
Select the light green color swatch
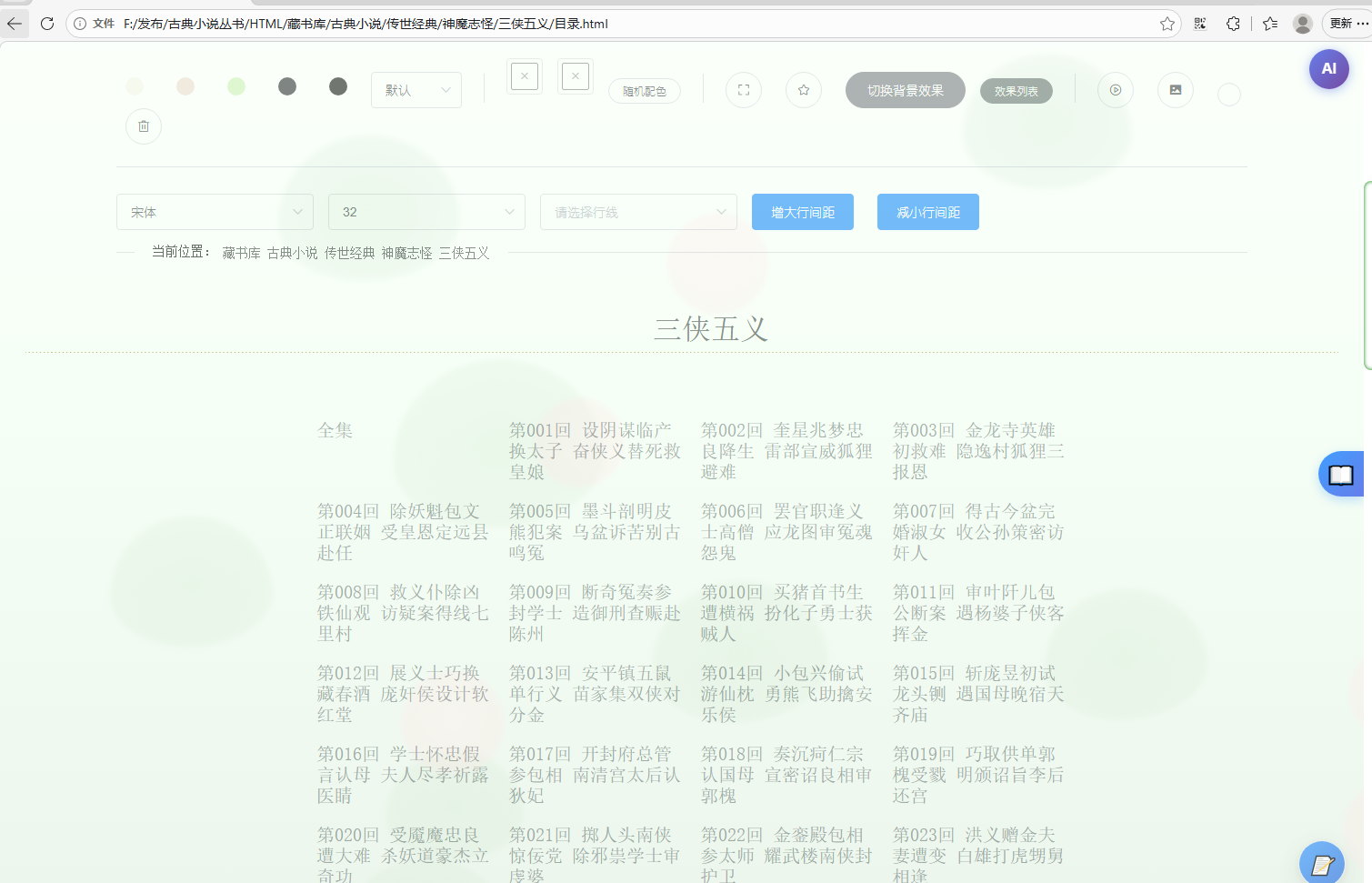click(236, 86)
